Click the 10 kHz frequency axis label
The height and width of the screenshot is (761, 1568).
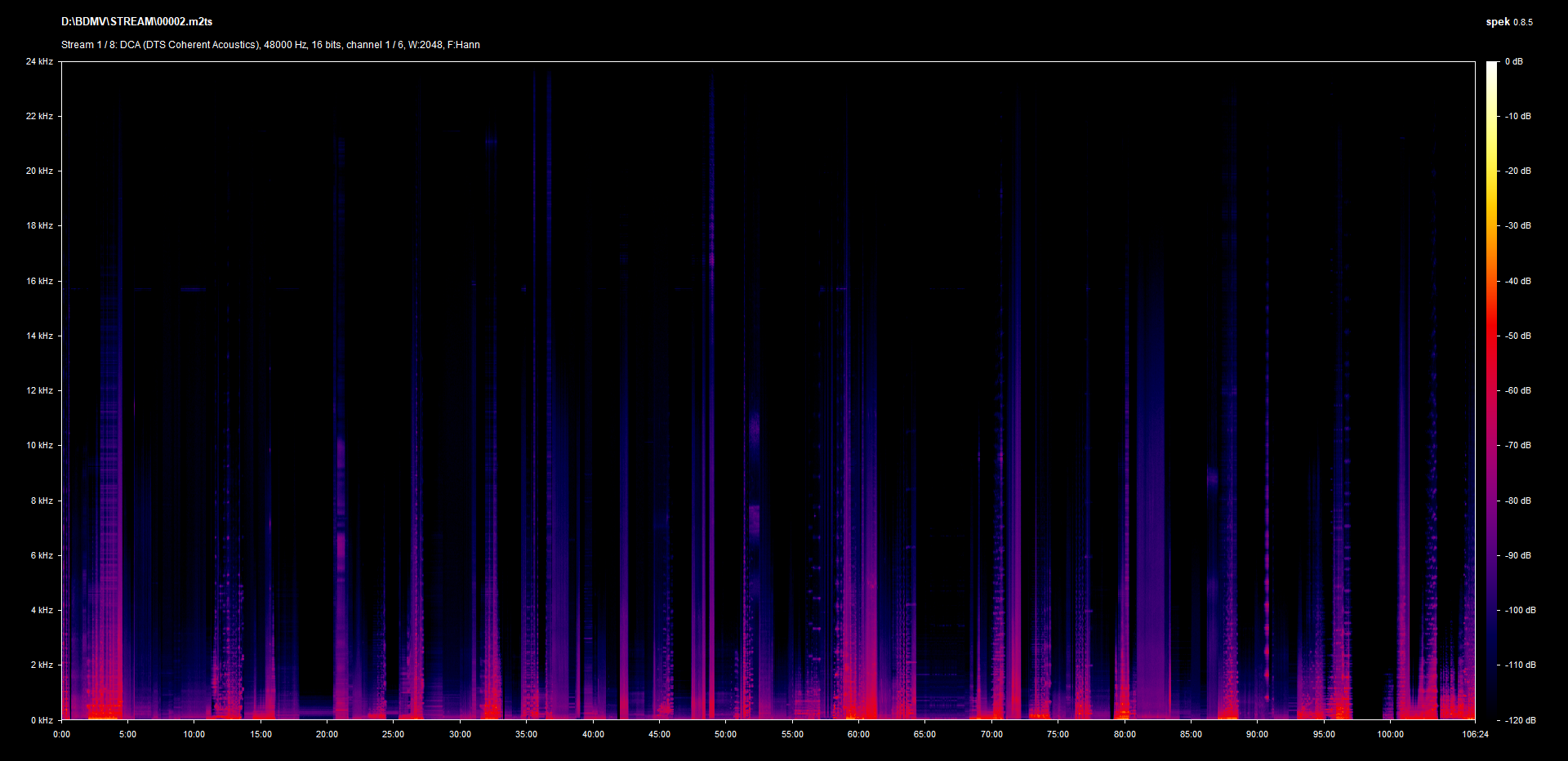click(39, 446)
